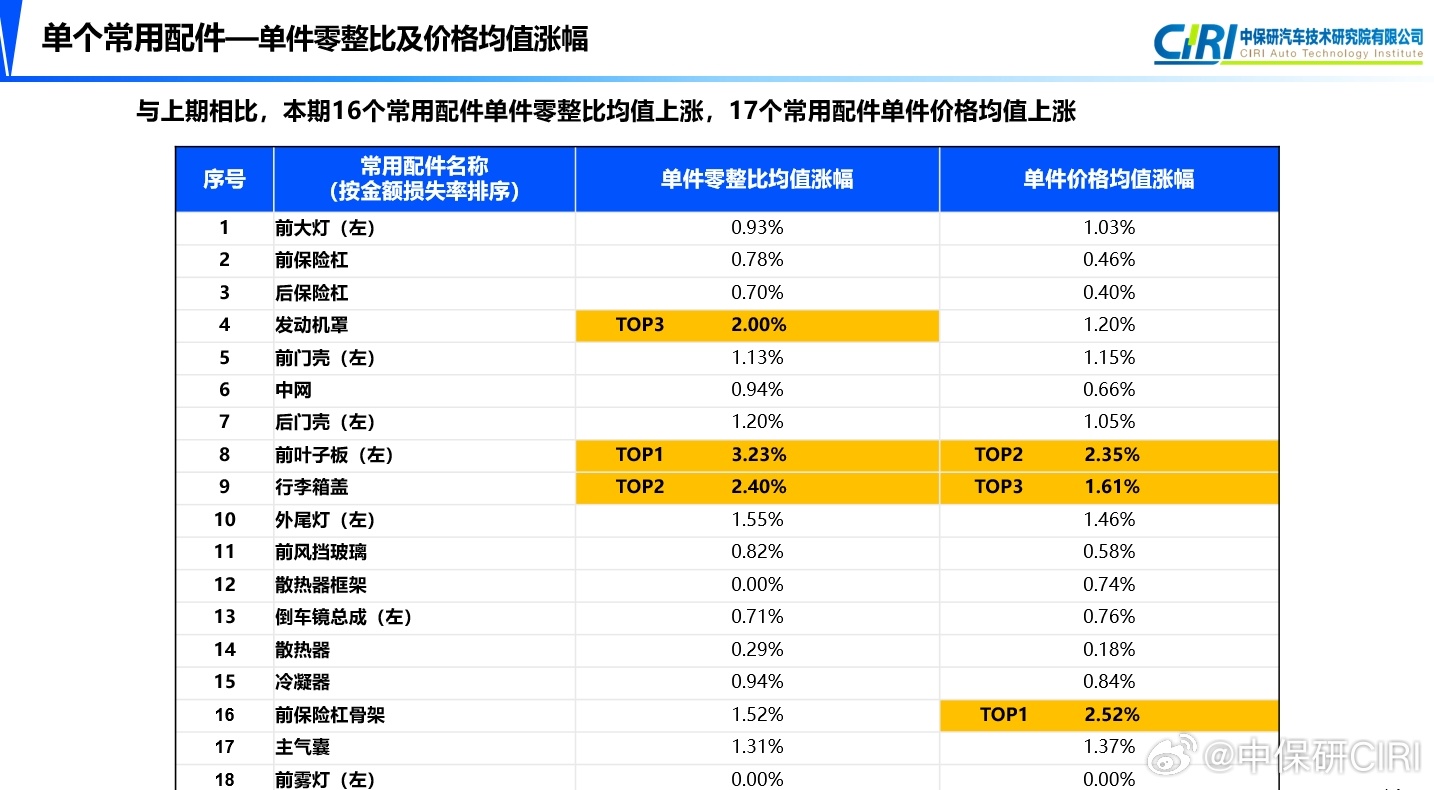Click the TOP2 label beside 2.40%

tap(640, 487)
